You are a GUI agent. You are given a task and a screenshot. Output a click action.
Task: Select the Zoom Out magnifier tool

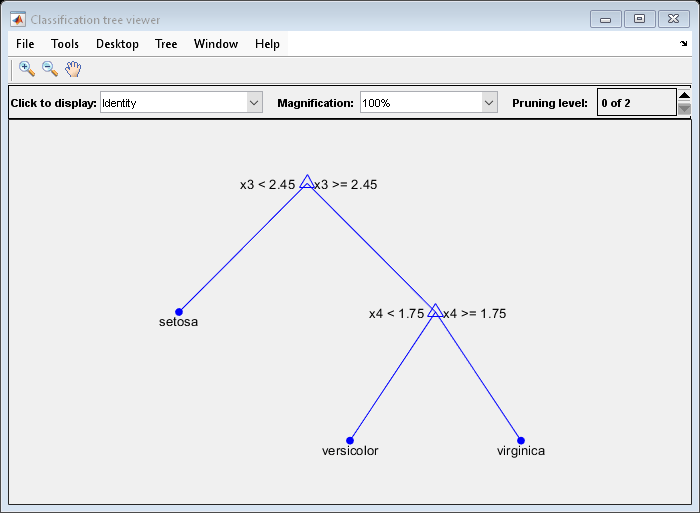coord(49,69)
